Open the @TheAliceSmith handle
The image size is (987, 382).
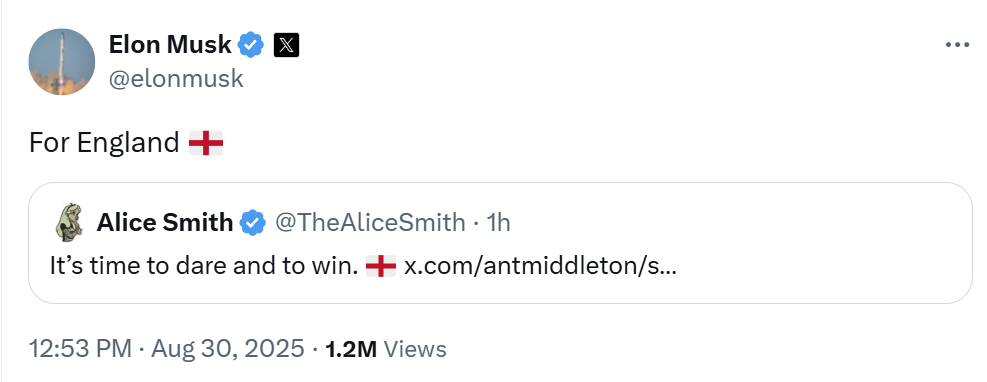[370, 222]
